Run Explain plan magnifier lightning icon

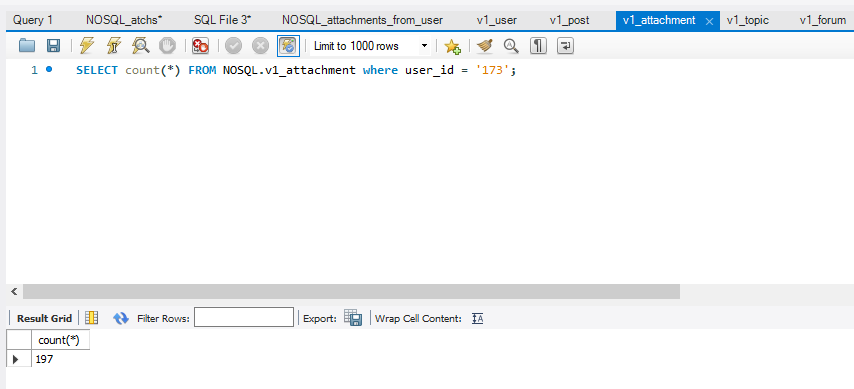point(141,46)
